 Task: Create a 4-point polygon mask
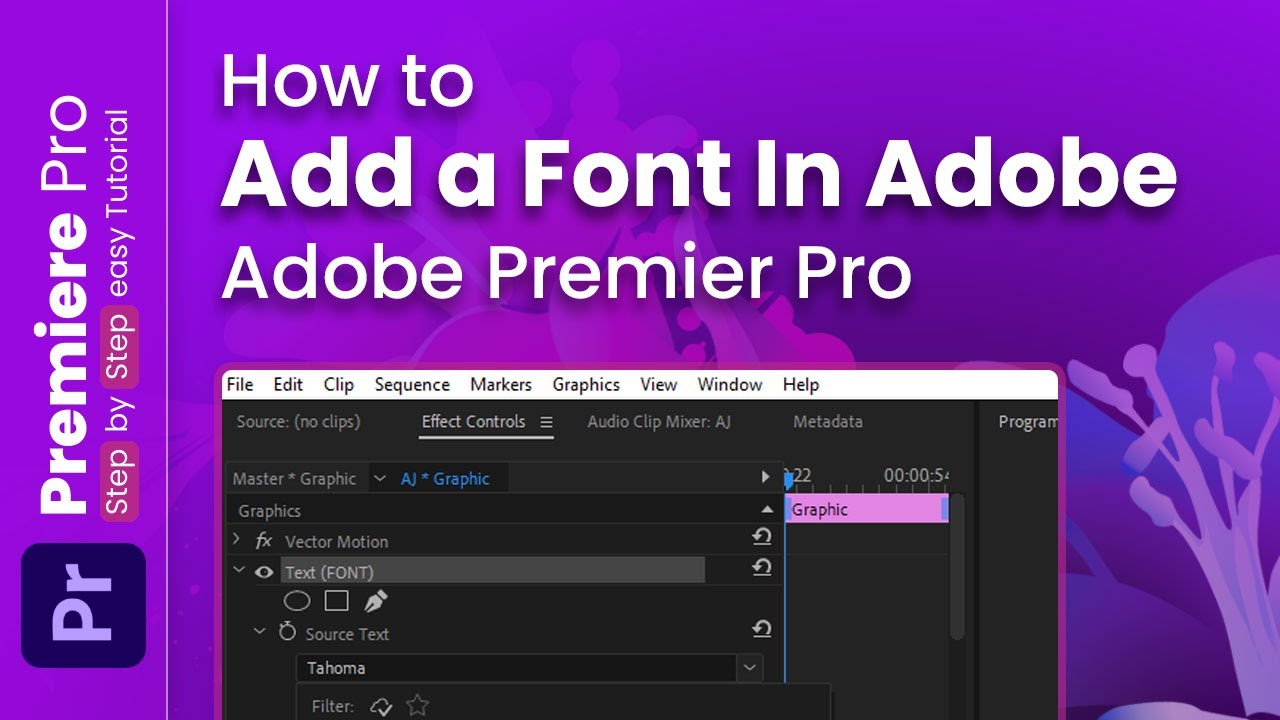tap(337, 602)
